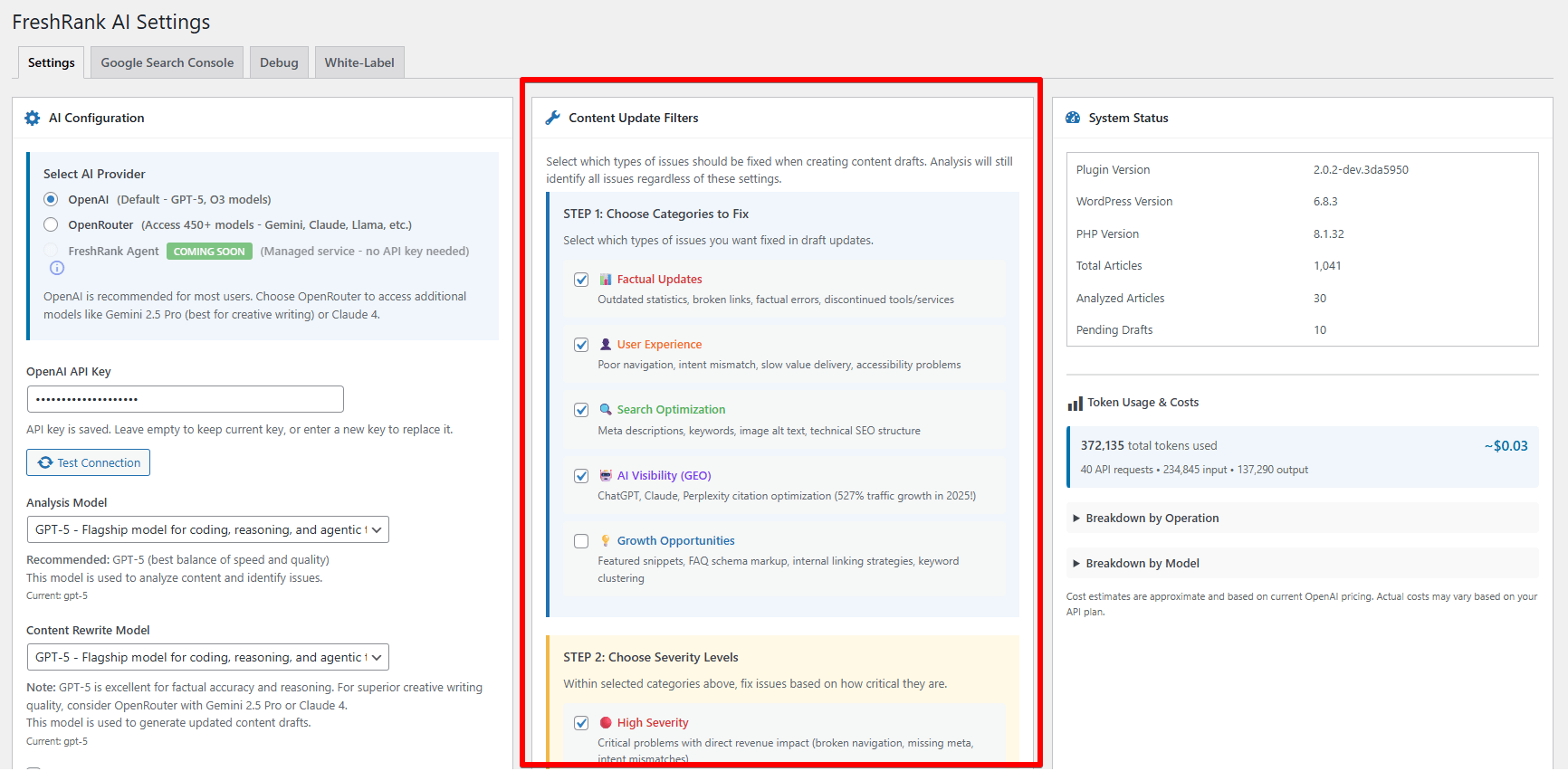This screenshot has height=771, width=1568.
Task: Select the disabled FreshRank Agent radio
Action: coord(51,251)
